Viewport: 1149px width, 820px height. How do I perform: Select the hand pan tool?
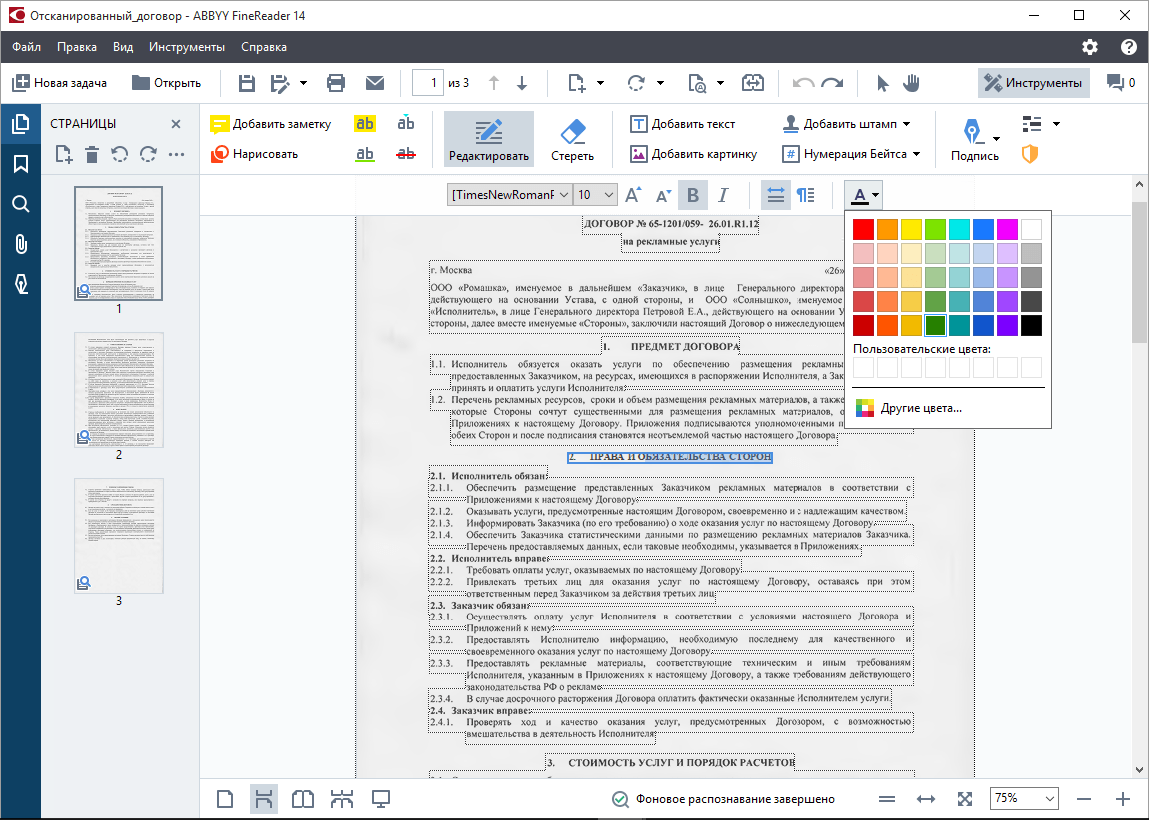click(x=911, y=83)
